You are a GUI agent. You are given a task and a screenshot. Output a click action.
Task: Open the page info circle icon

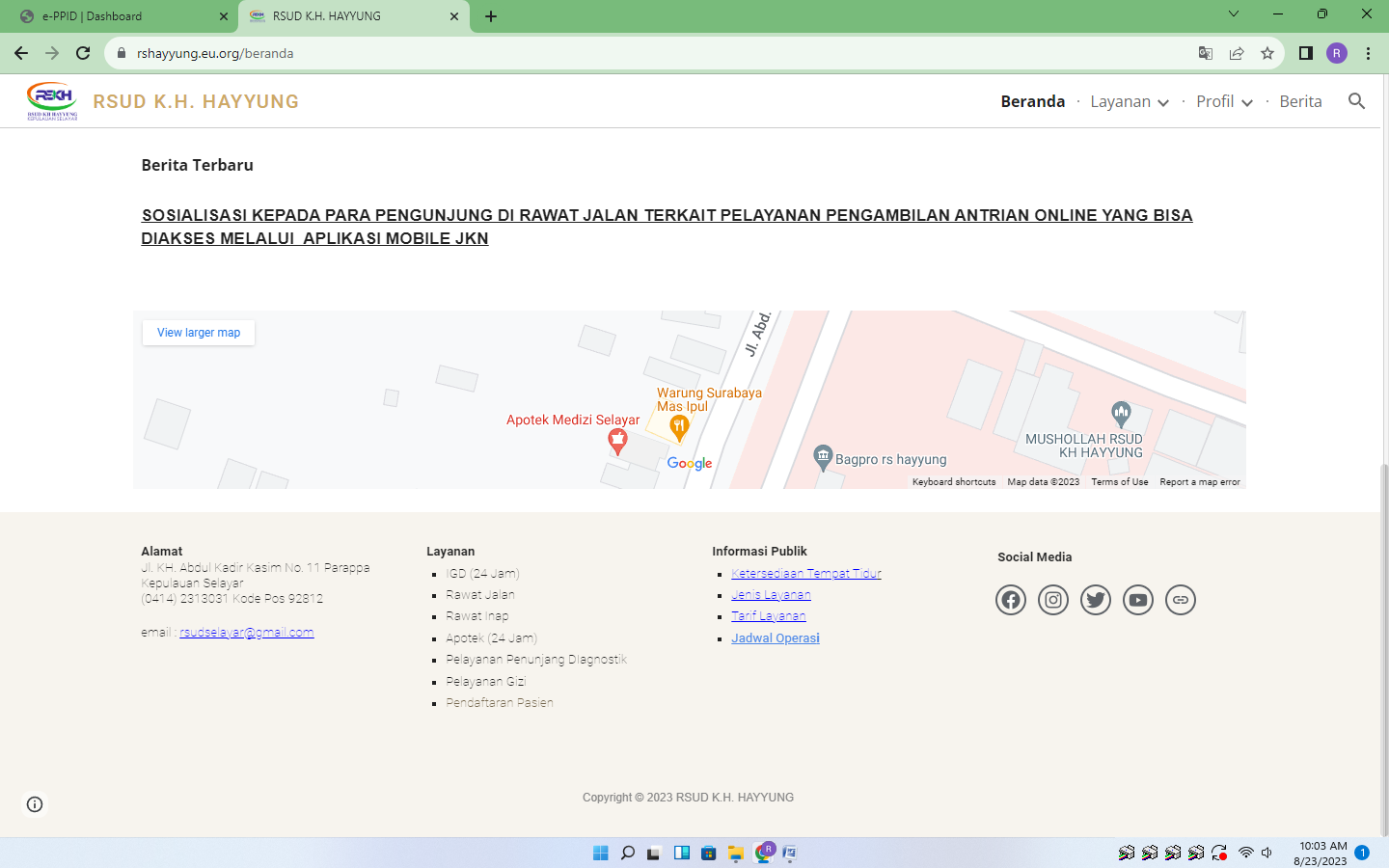pyautogui.click(x=35, y=804)
